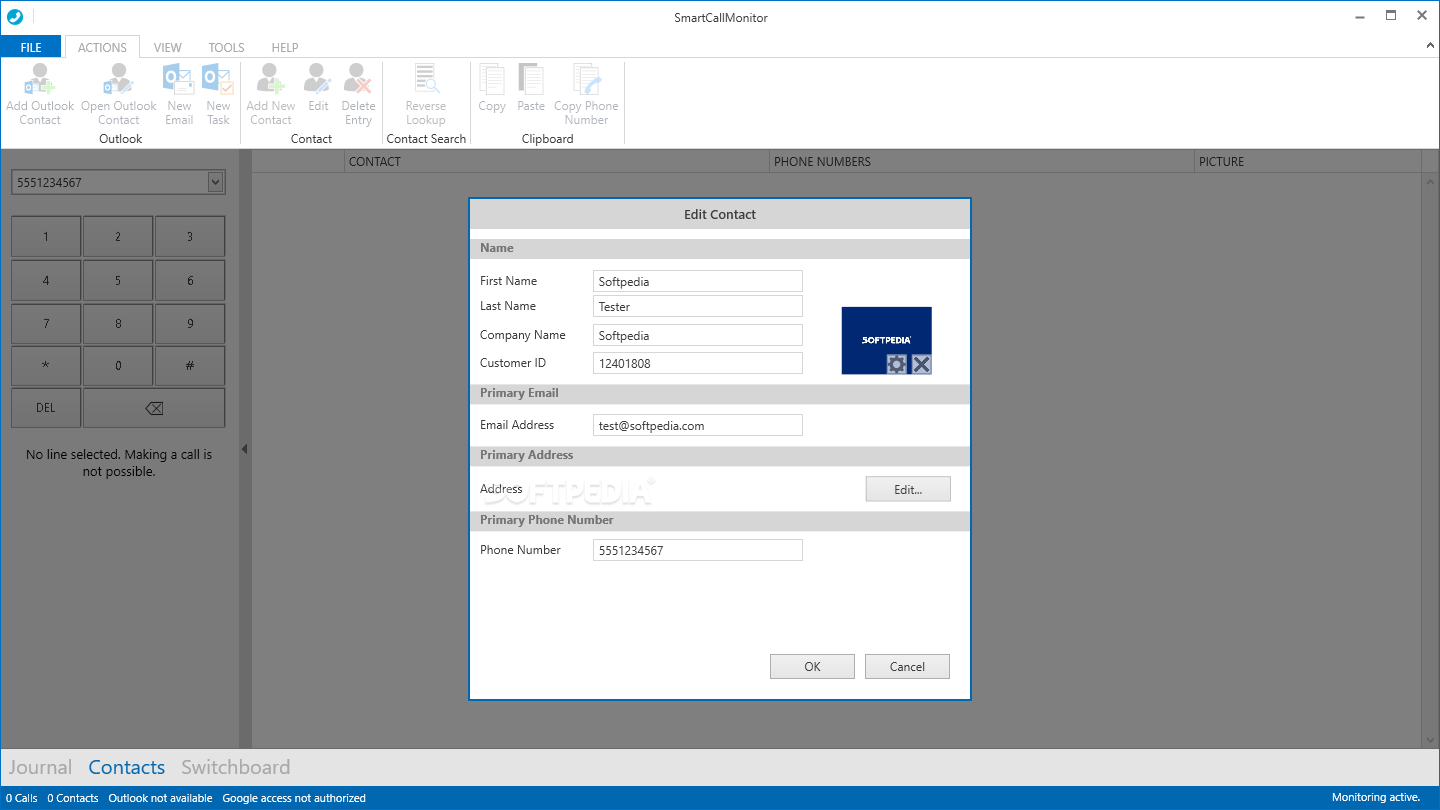Screen dimensions: 1440x810
Task: Click dial pad key 6
Action: point(190,280)
